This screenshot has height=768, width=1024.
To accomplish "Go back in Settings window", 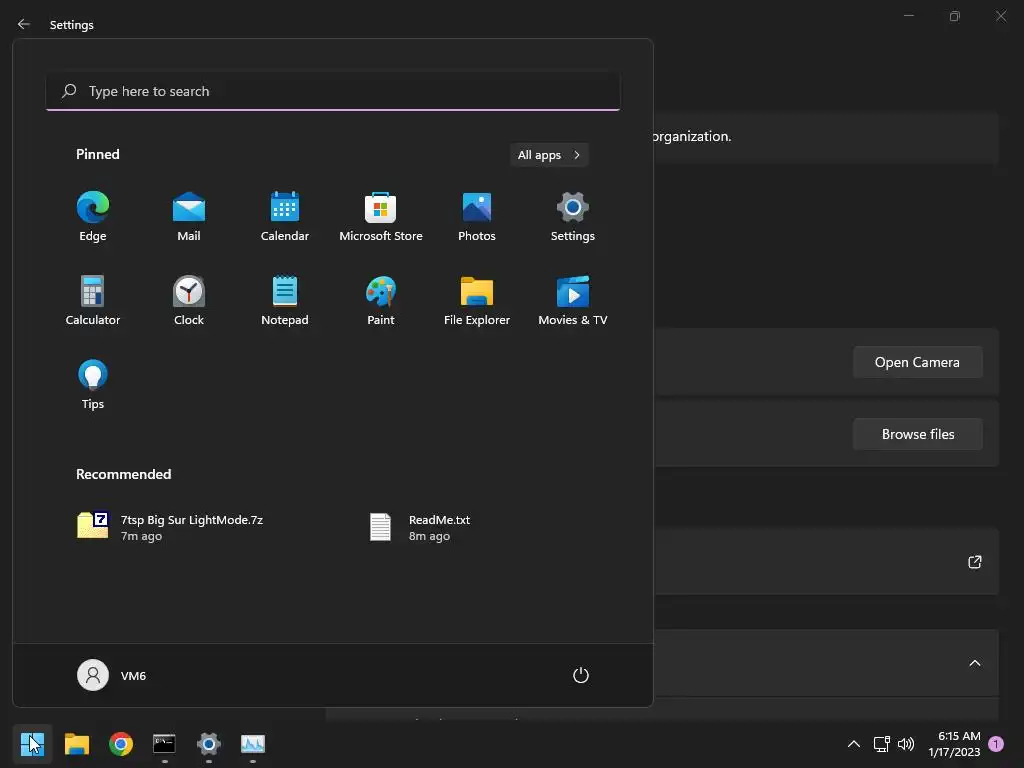I will click(24, 24).
